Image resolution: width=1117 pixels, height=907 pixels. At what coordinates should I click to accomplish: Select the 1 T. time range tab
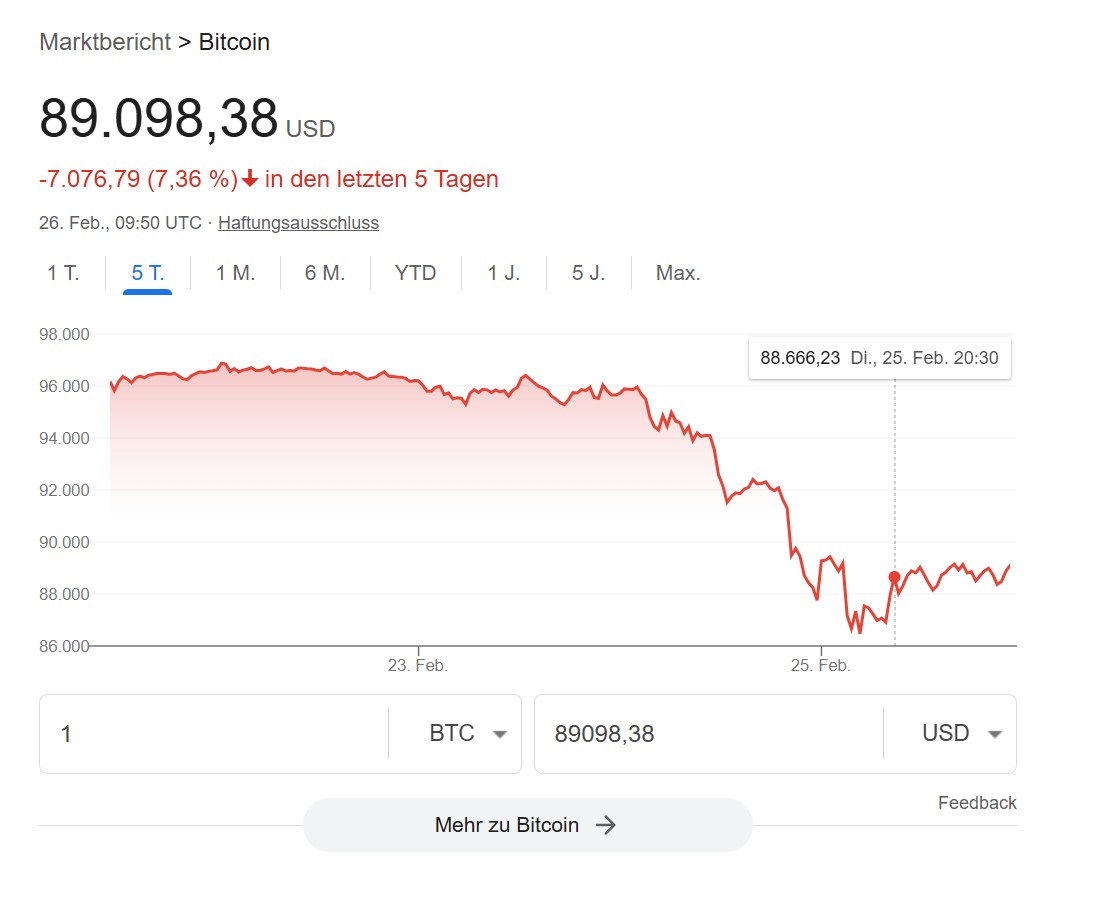click(63, 273)
